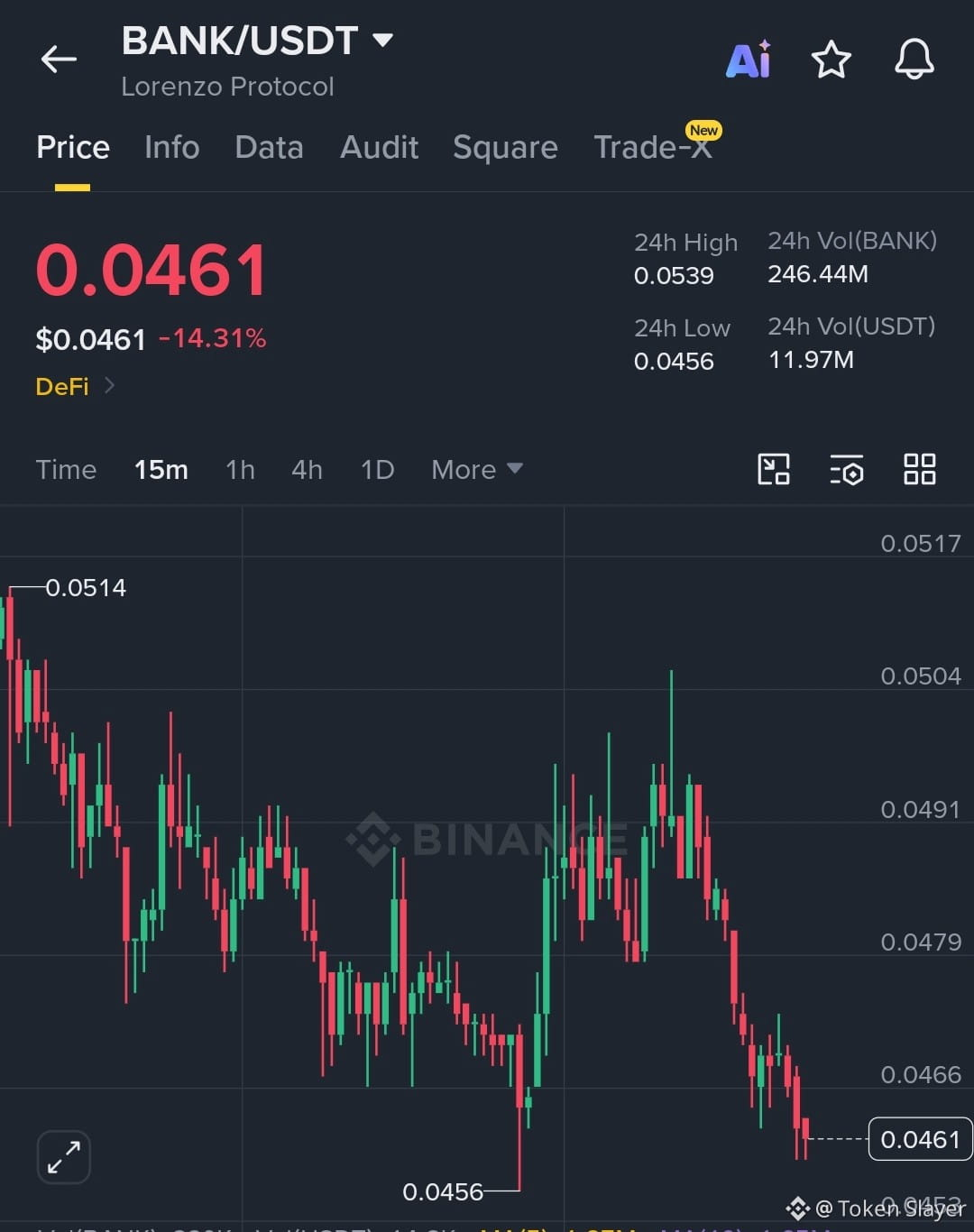Tap the back arrow icon

tap(59, 60)
